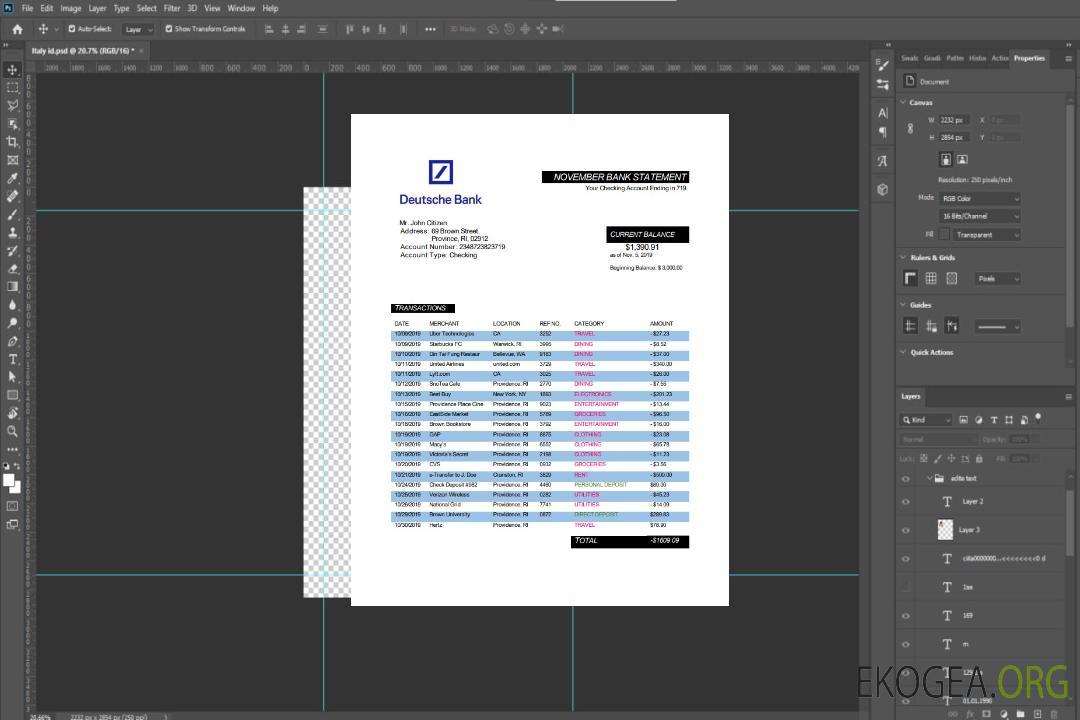This screenshot has width=1080, height=720.
Task: Click the Home icon in options bar
Action: pyautogui.click(x=17, y=29)
